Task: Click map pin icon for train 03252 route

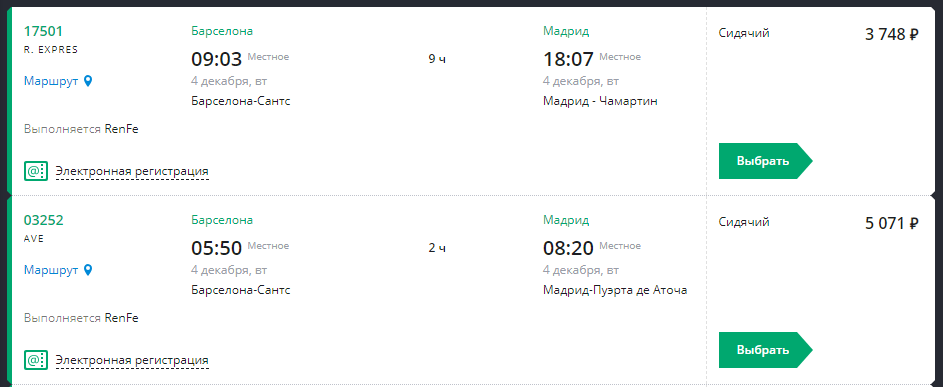Action: tap(88, 270)
